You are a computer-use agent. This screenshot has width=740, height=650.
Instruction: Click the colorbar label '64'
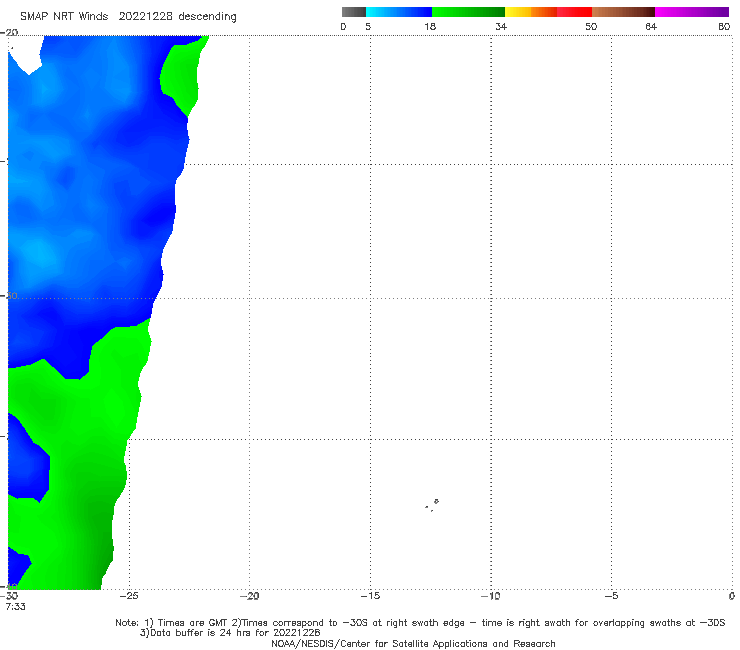point(651,26)
